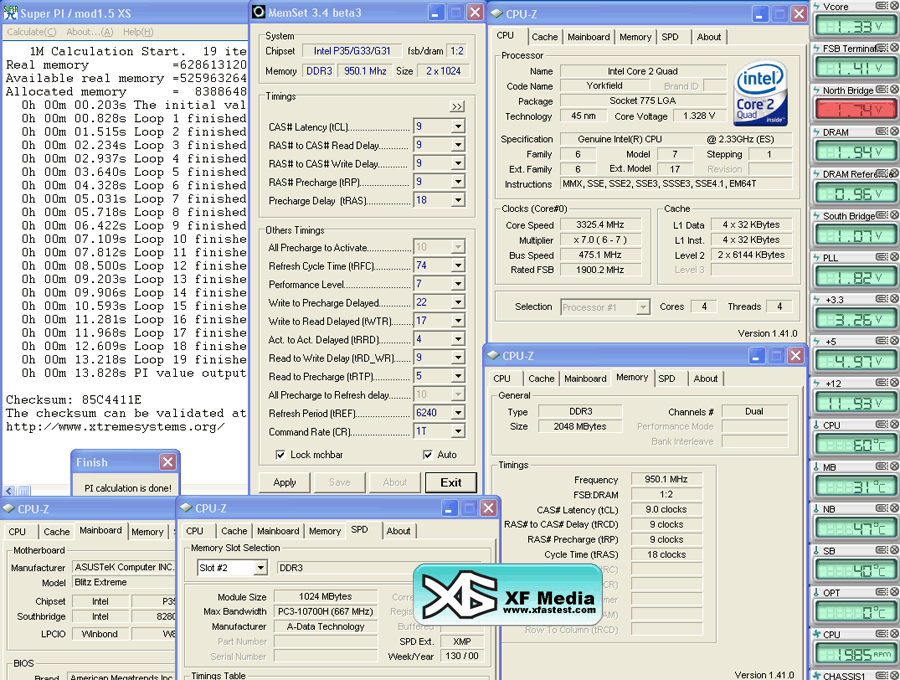Close the PLL voltage panel
The width and height of the screenshot is (900, 680).
[894, 257]
